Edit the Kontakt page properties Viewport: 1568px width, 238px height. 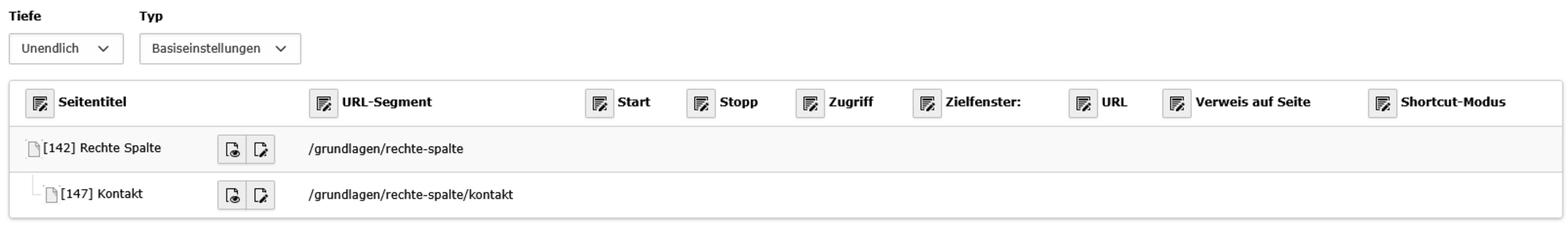261,195
